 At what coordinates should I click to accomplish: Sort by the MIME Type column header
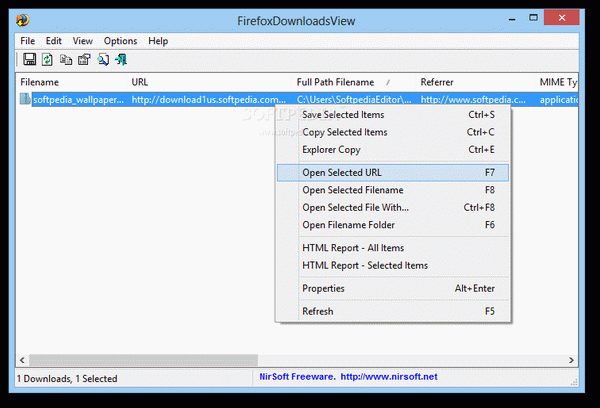point(557,82)
